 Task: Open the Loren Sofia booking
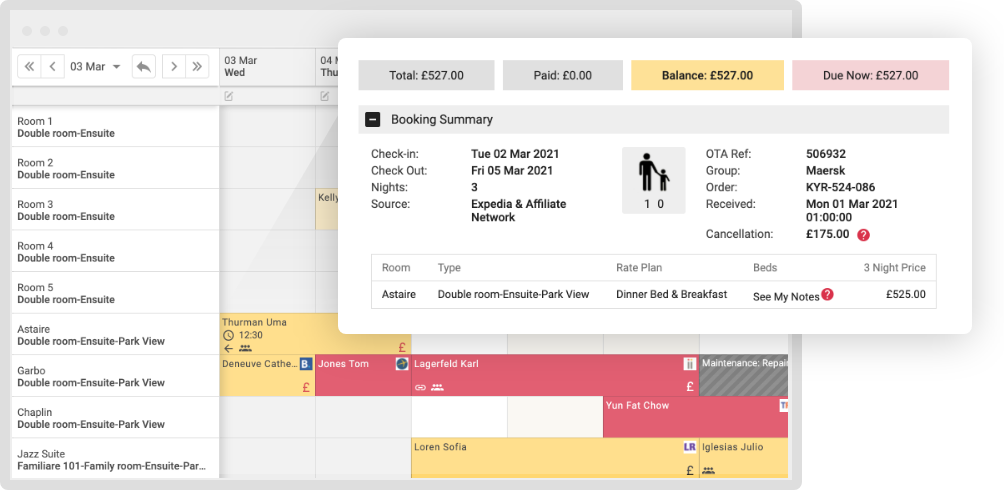pos(555,458)
